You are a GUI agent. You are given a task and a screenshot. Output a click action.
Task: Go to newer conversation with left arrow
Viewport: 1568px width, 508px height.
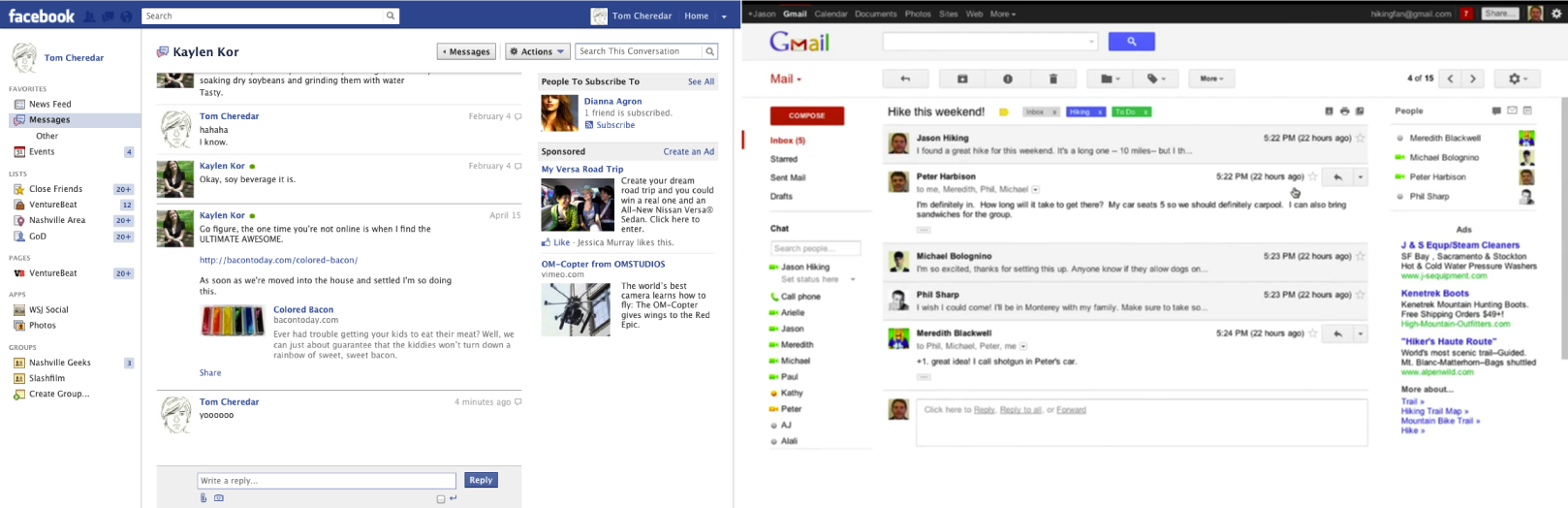pyautogui.click(x=1450, y=79)
